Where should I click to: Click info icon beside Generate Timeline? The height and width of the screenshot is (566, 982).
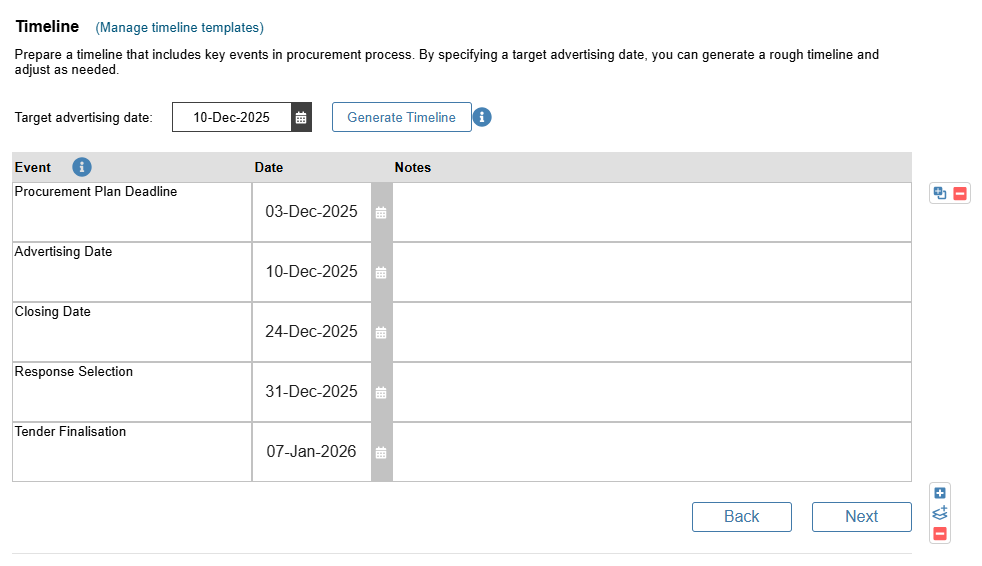click(x=482, y=117)
